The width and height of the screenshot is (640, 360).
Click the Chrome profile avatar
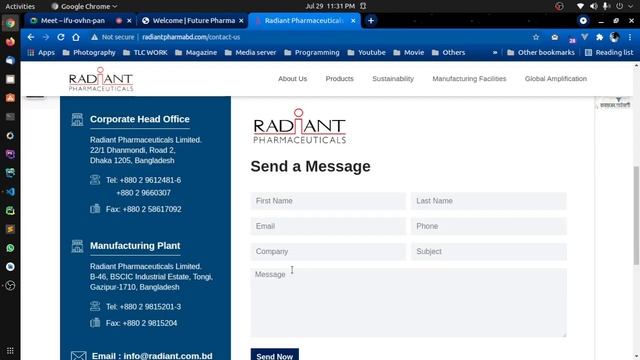pos(614,37)
